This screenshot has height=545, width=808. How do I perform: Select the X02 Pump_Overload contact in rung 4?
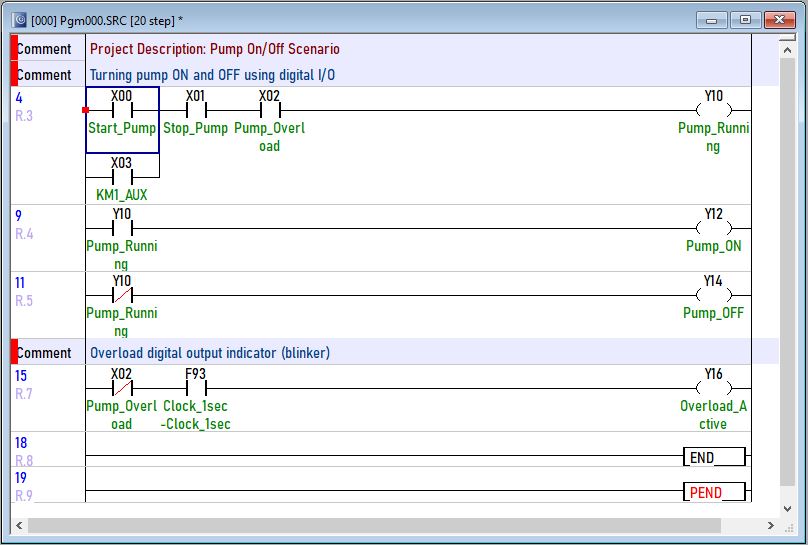click(x=270, y=110)
